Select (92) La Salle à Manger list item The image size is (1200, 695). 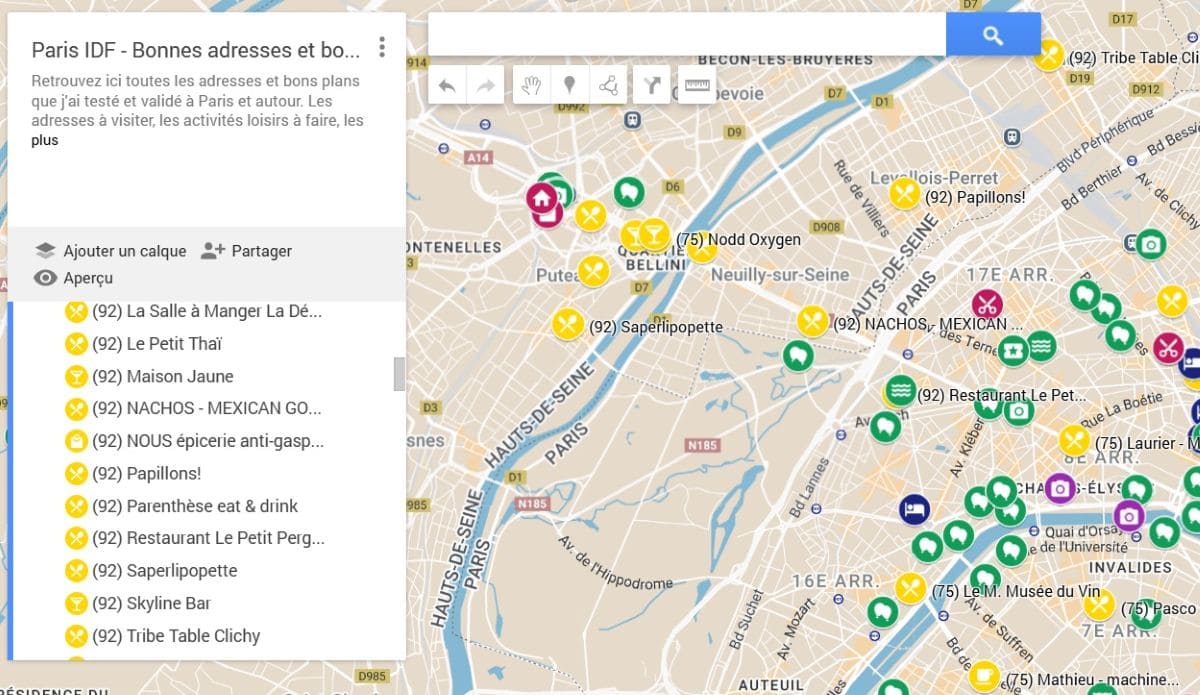[207, 311]
